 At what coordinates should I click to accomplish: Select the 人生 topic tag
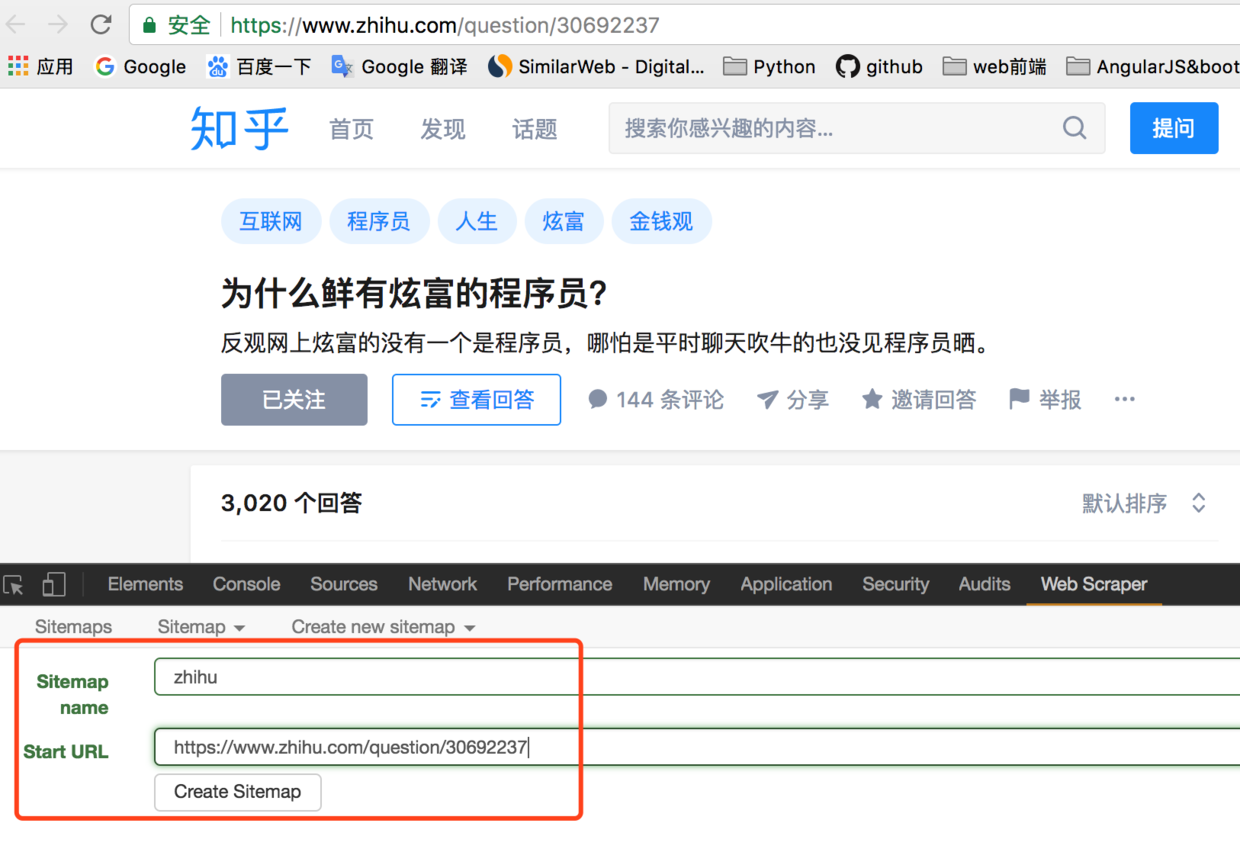click(x=476, y=221)
